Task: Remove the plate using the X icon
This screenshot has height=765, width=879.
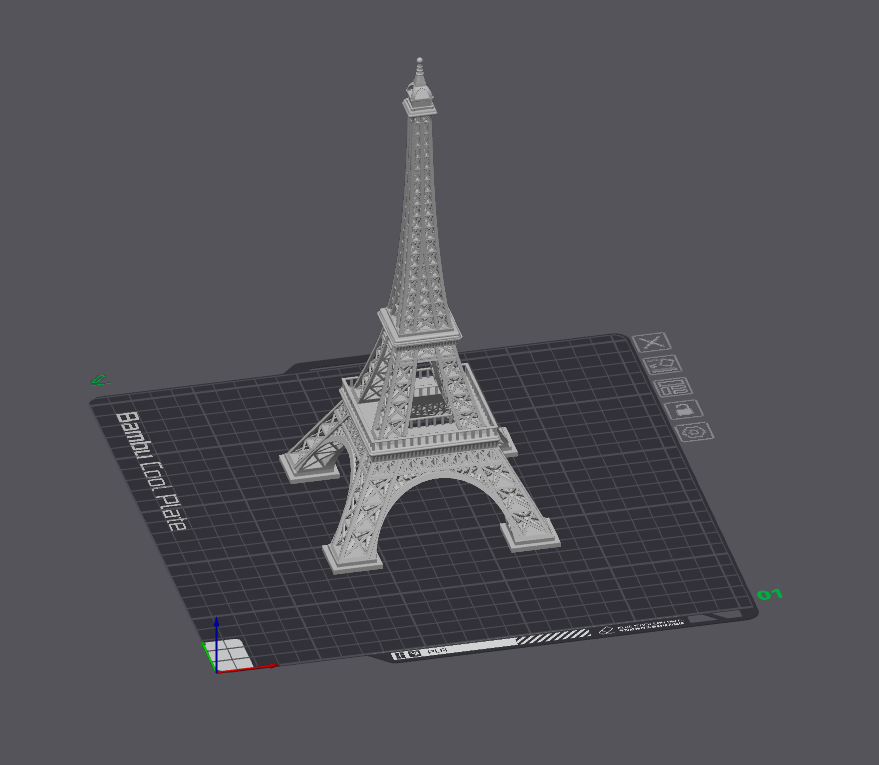Action: [651, 342]
